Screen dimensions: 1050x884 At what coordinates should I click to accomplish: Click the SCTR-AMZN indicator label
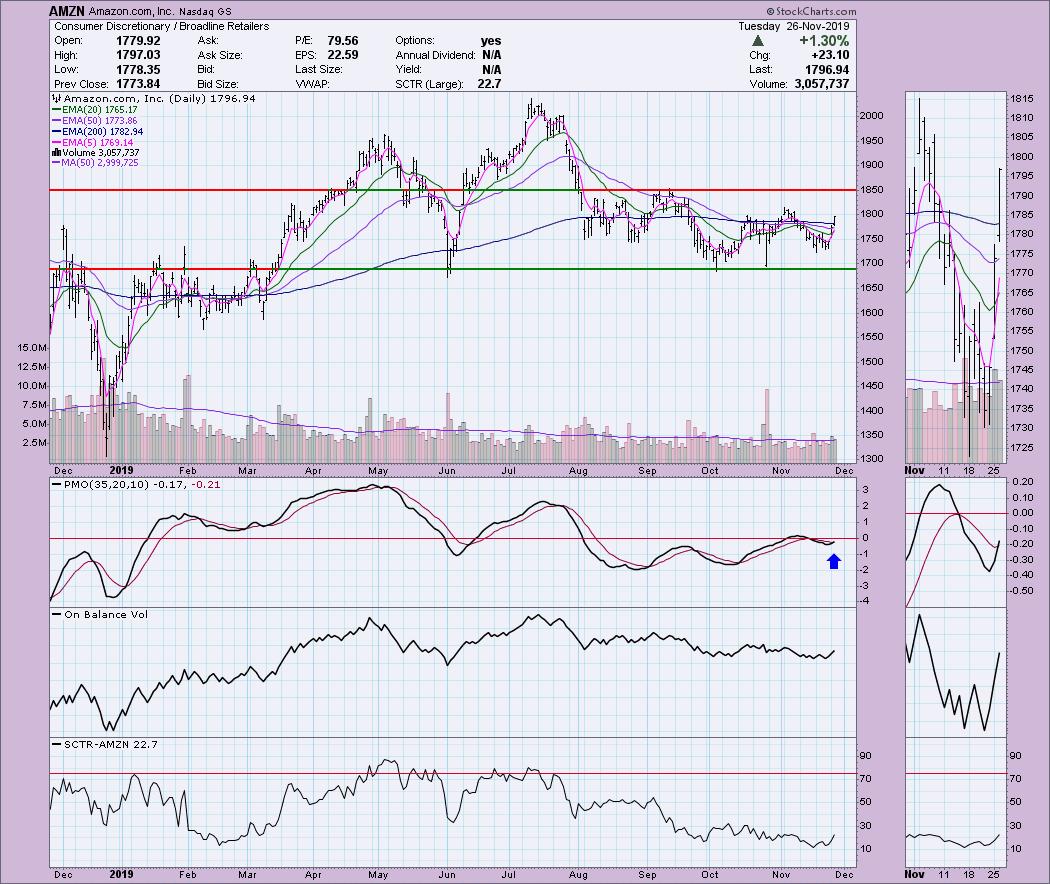pyautogui.click(x=99, y=744)
